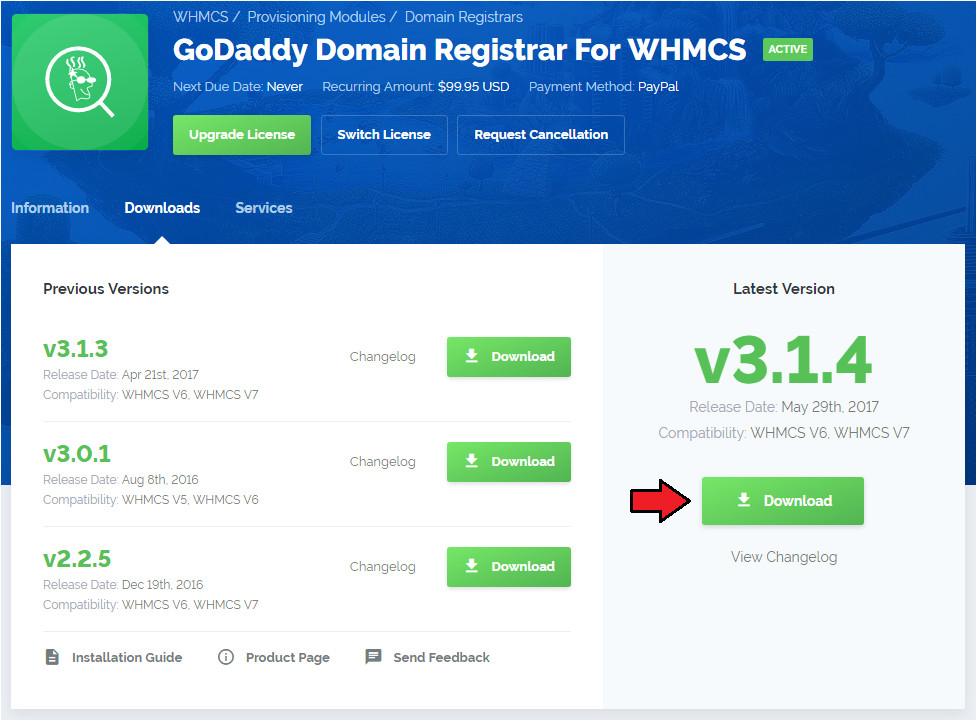Click the Send Feedback chat icon
The image size is (977, 721).
click(373, 657)
